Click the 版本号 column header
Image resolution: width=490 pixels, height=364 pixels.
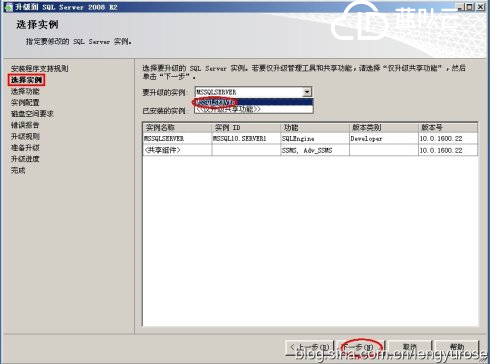(x=448, y=128)
